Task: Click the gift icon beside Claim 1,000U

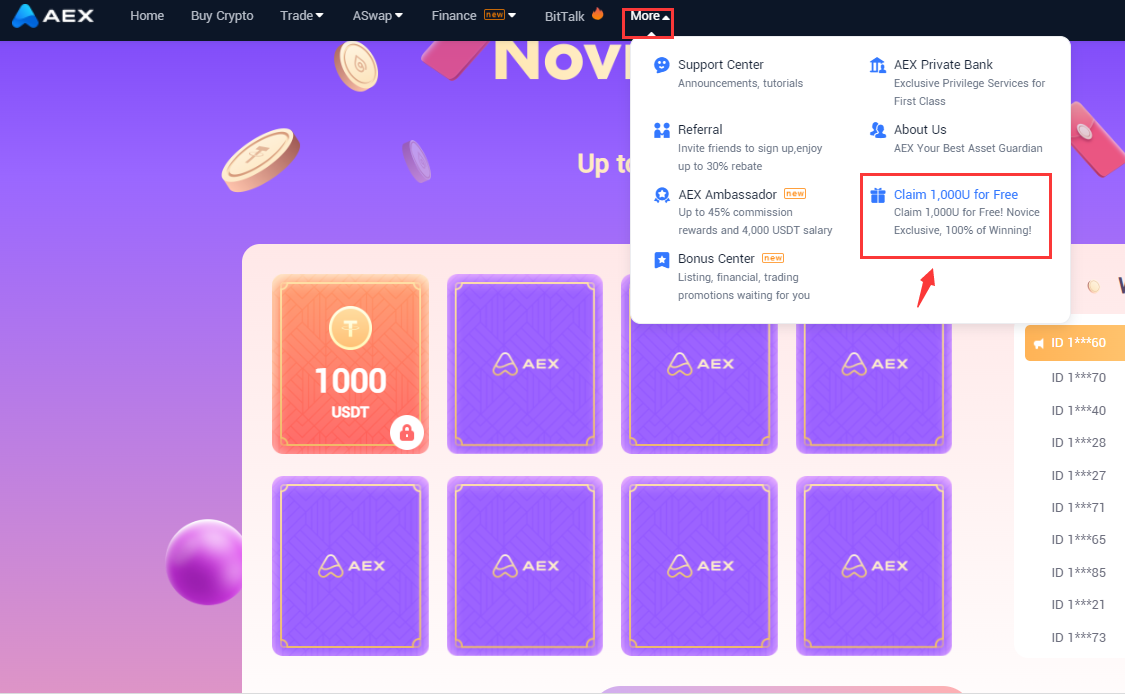Action: click(x=877, y=195)
